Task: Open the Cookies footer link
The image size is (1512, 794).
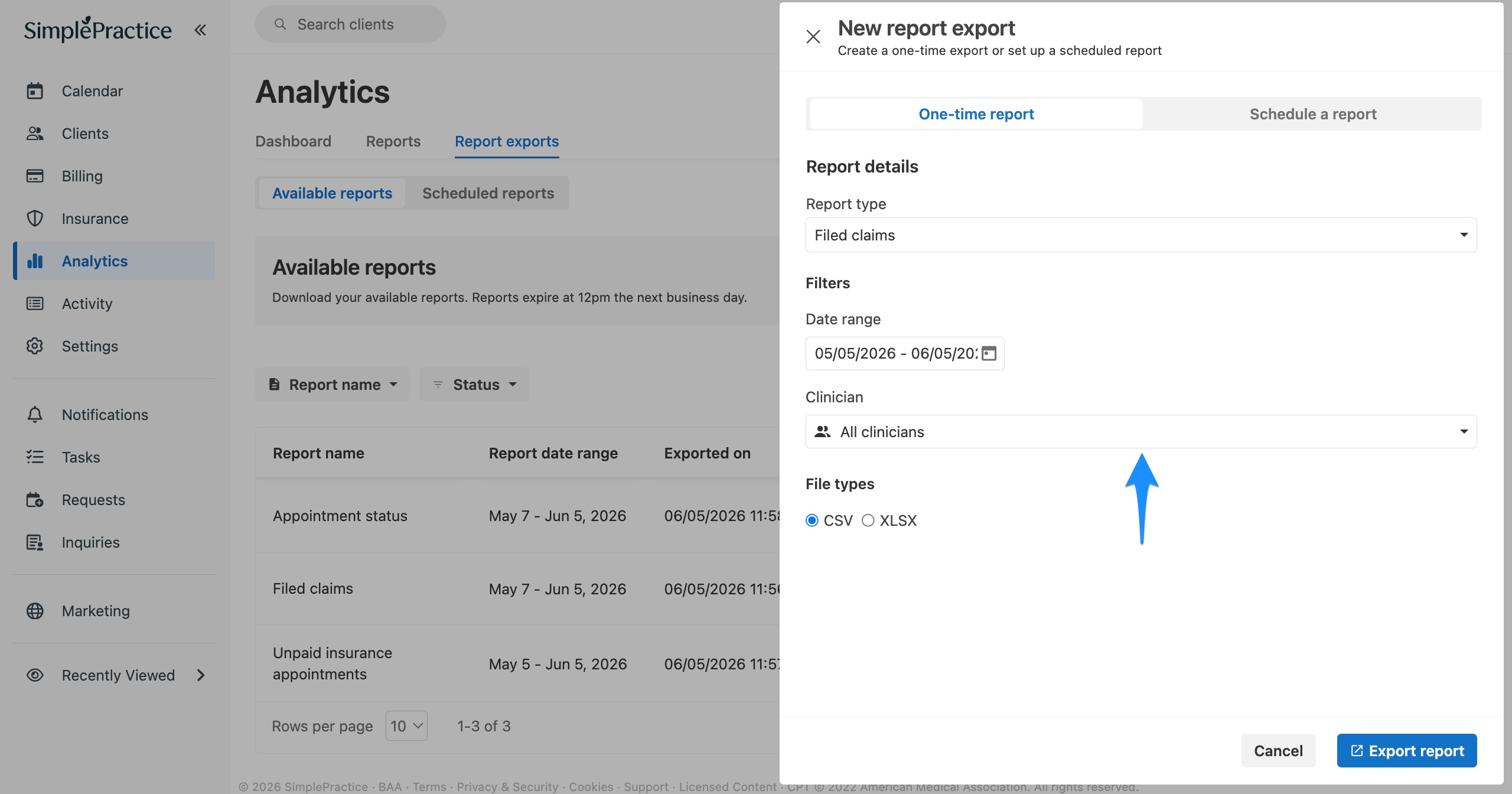Action: coord(591,786)
